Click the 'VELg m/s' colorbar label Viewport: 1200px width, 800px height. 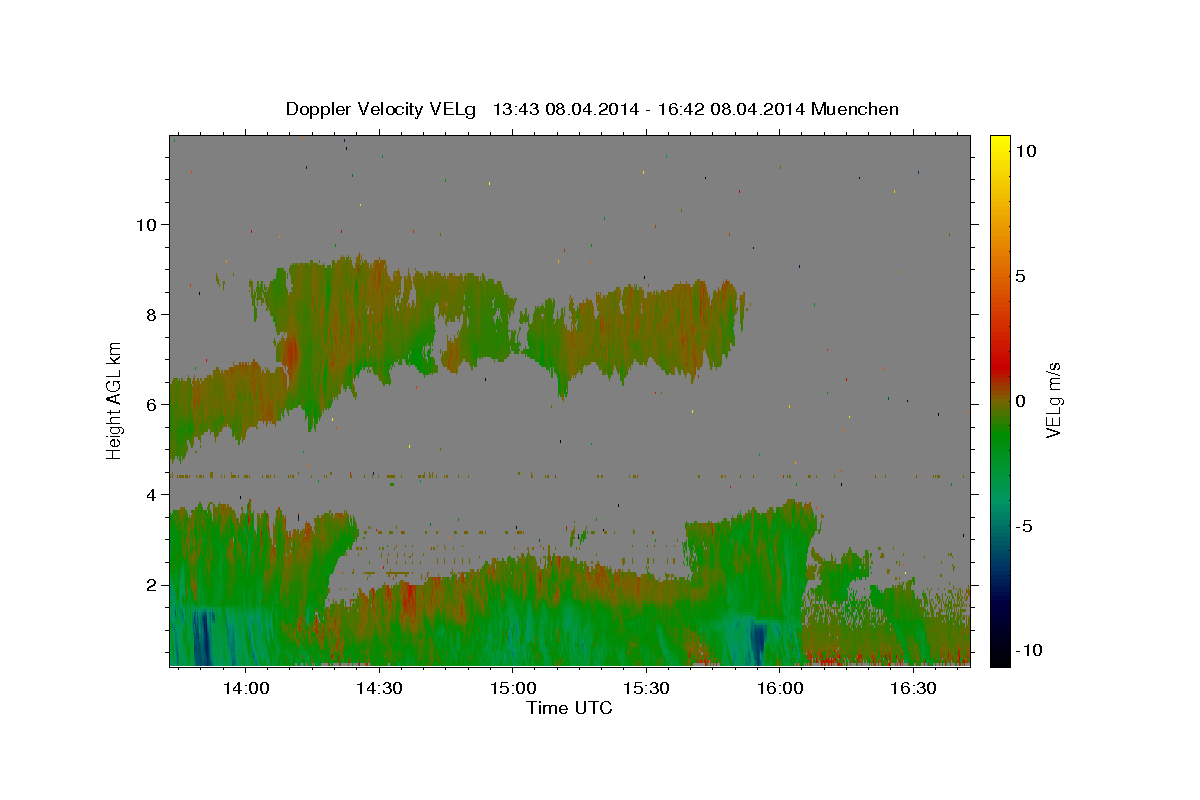tap(1053, 400)
